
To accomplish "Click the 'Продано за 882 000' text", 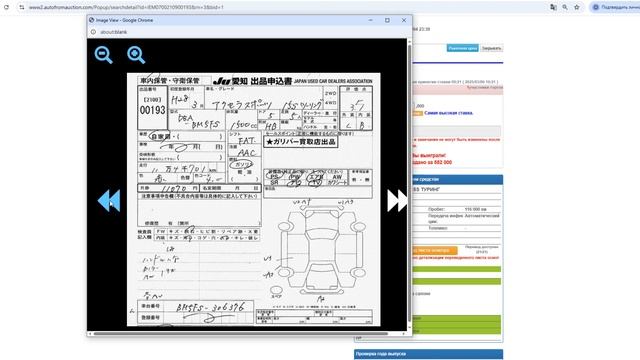I will pos(432,162).
